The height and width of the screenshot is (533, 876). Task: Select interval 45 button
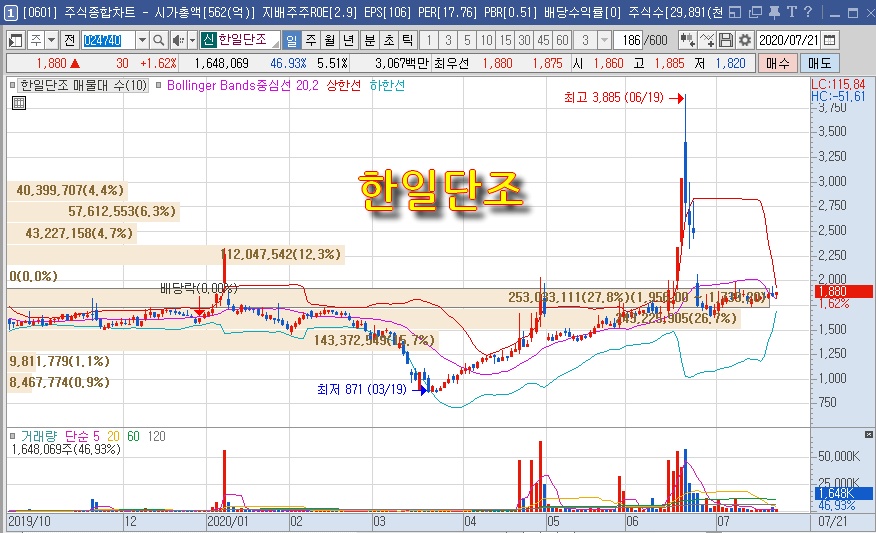[x=543, y=40]
